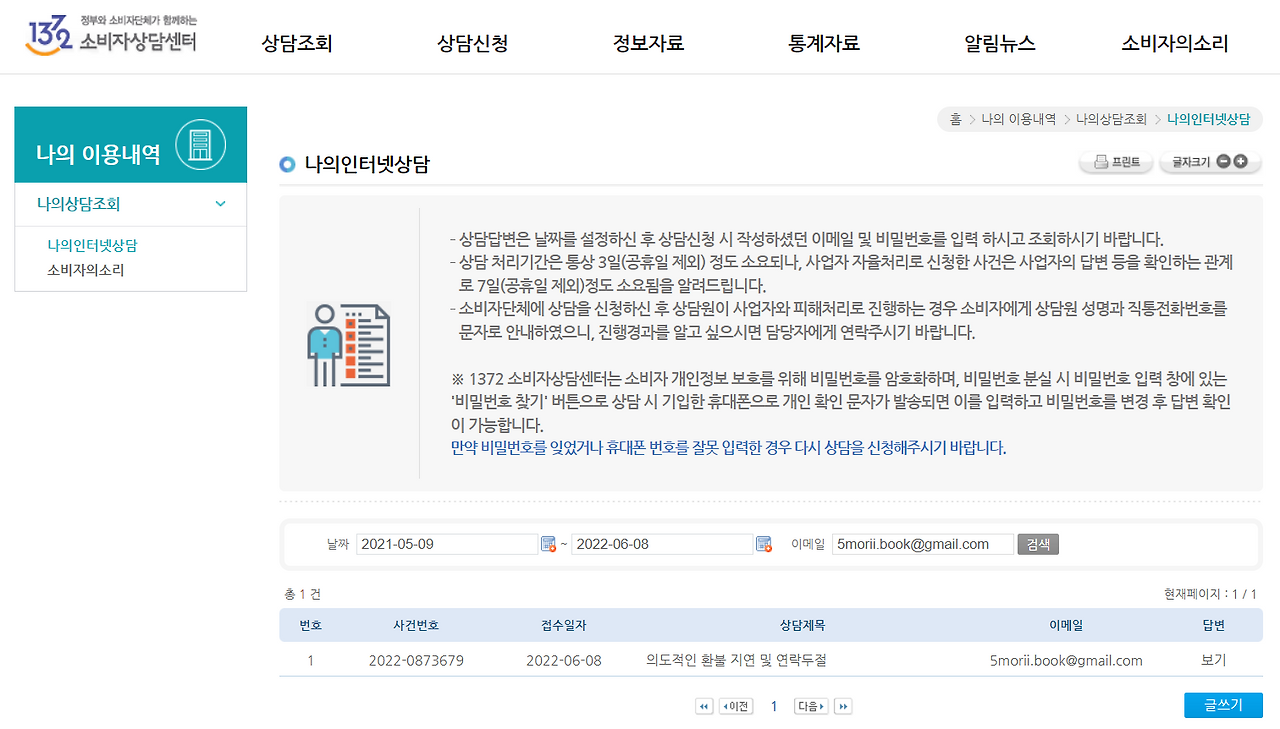Open the calendar picker for the start date
Screen dimensions: 1280x729
tap(547, 543)
